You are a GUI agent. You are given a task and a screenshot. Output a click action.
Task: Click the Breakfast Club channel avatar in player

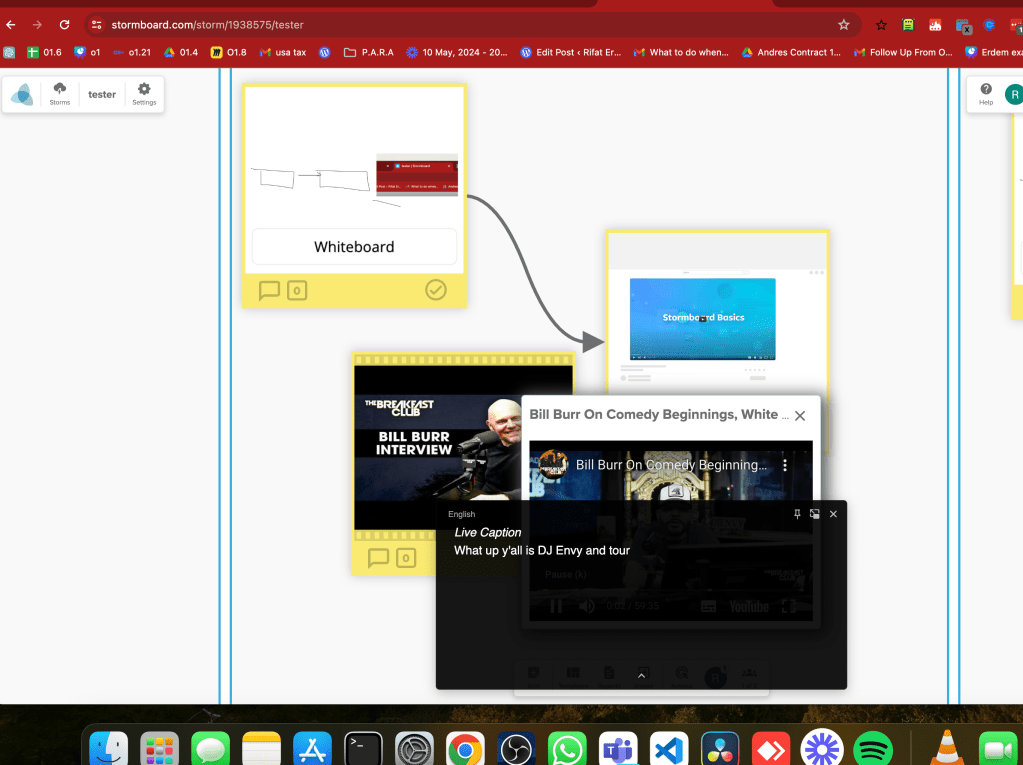point(553,465)
